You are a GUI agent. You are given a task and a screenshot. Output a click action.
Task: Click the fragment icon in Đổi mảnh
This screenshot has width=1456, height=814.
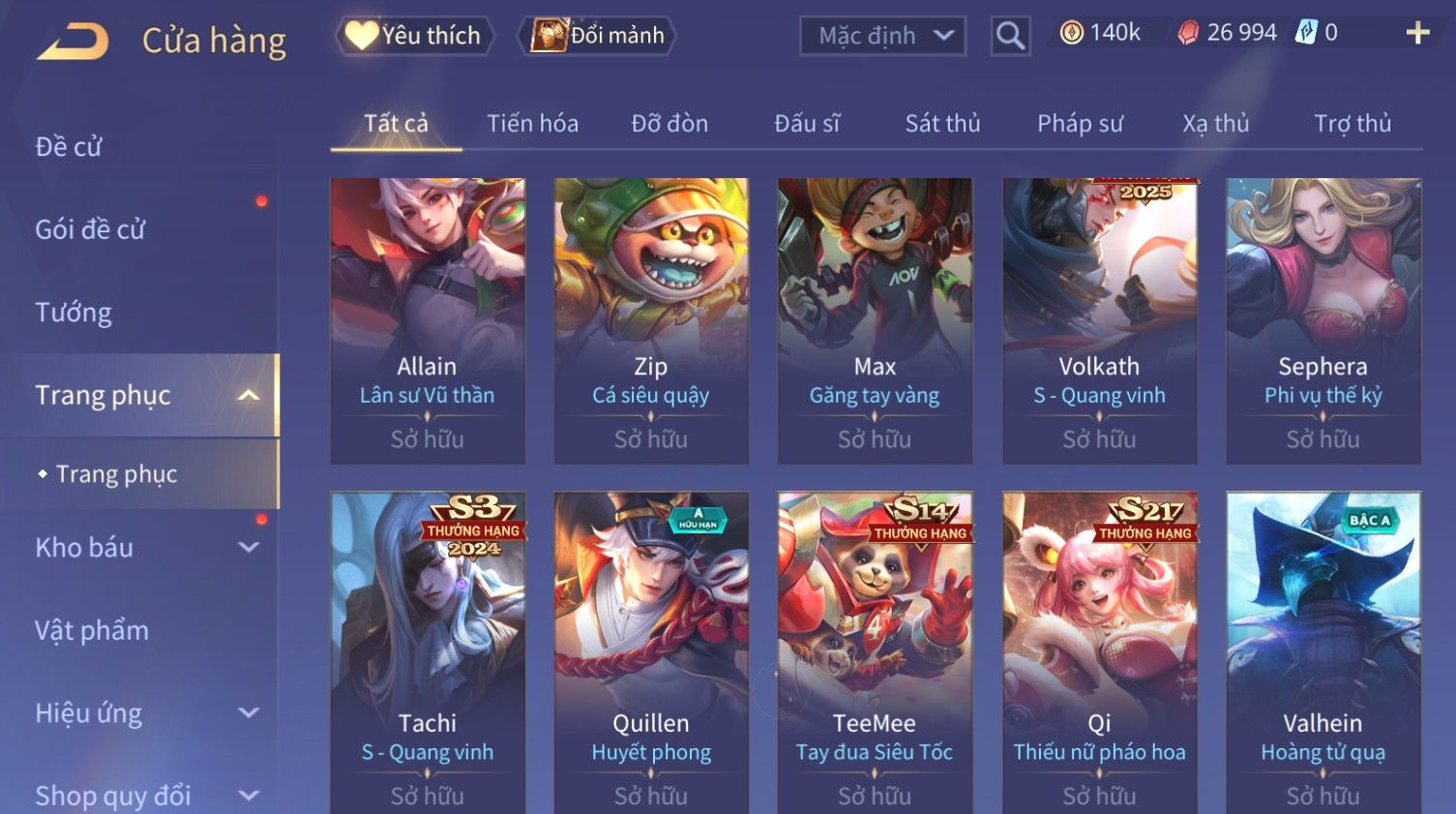coord(549,35)
